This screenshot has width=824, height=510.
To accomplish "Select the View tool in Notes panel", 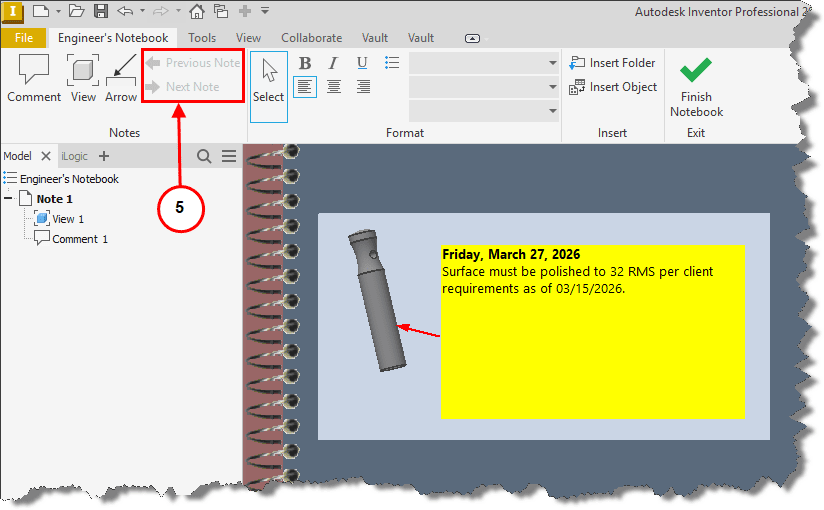I will click(x=83, y=78).
